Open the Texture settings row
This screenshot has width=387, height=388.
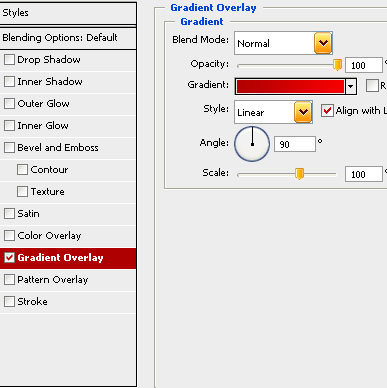tap(68, 192)
